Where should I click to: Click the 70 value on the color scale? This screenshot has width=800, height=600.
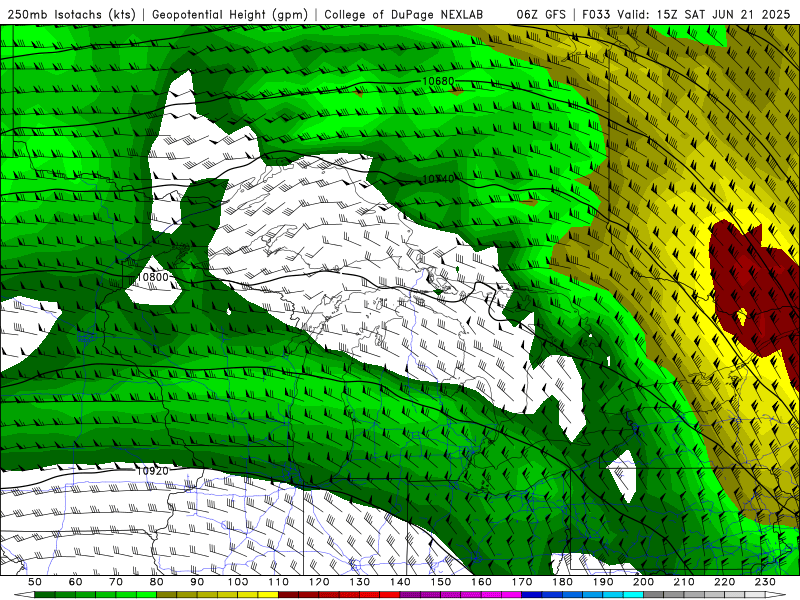(x=116, y=582)
